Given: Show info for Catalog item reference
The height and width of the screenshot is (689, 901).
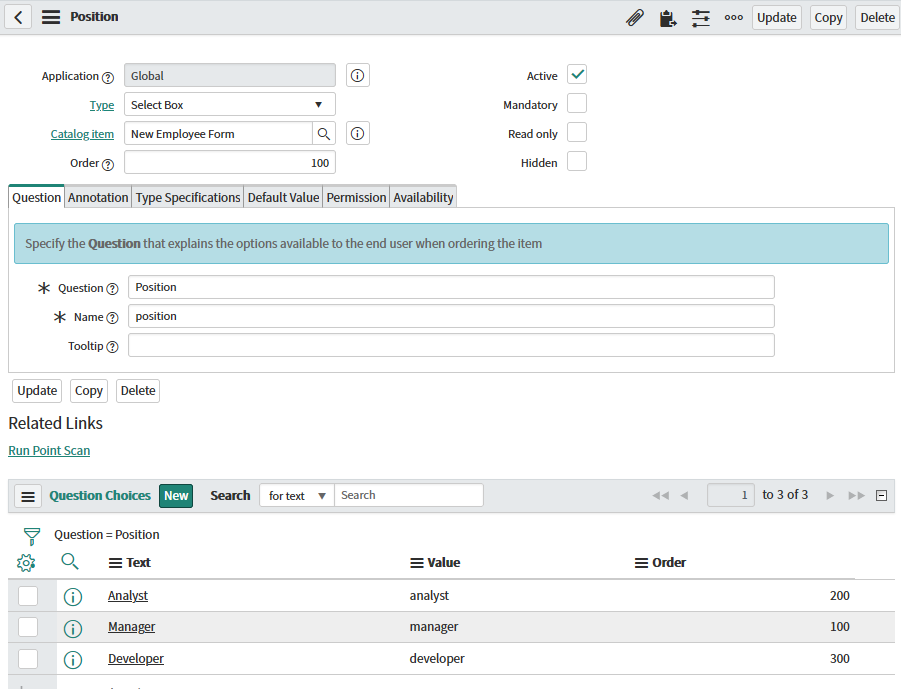Looking at the screenshot, I should point(357,133).
